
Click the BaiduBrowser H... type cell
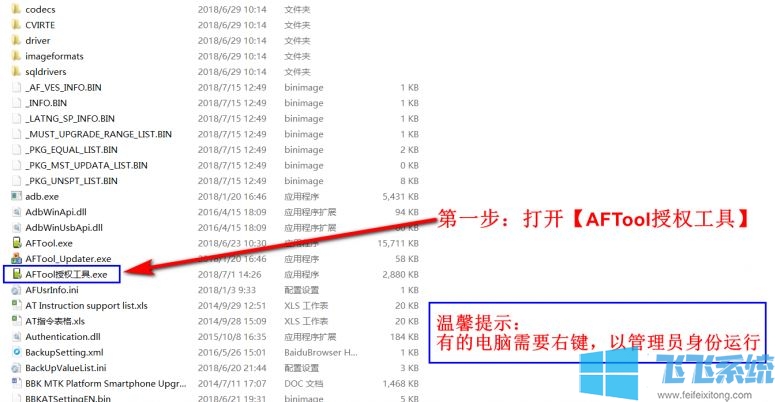point(321,352)
